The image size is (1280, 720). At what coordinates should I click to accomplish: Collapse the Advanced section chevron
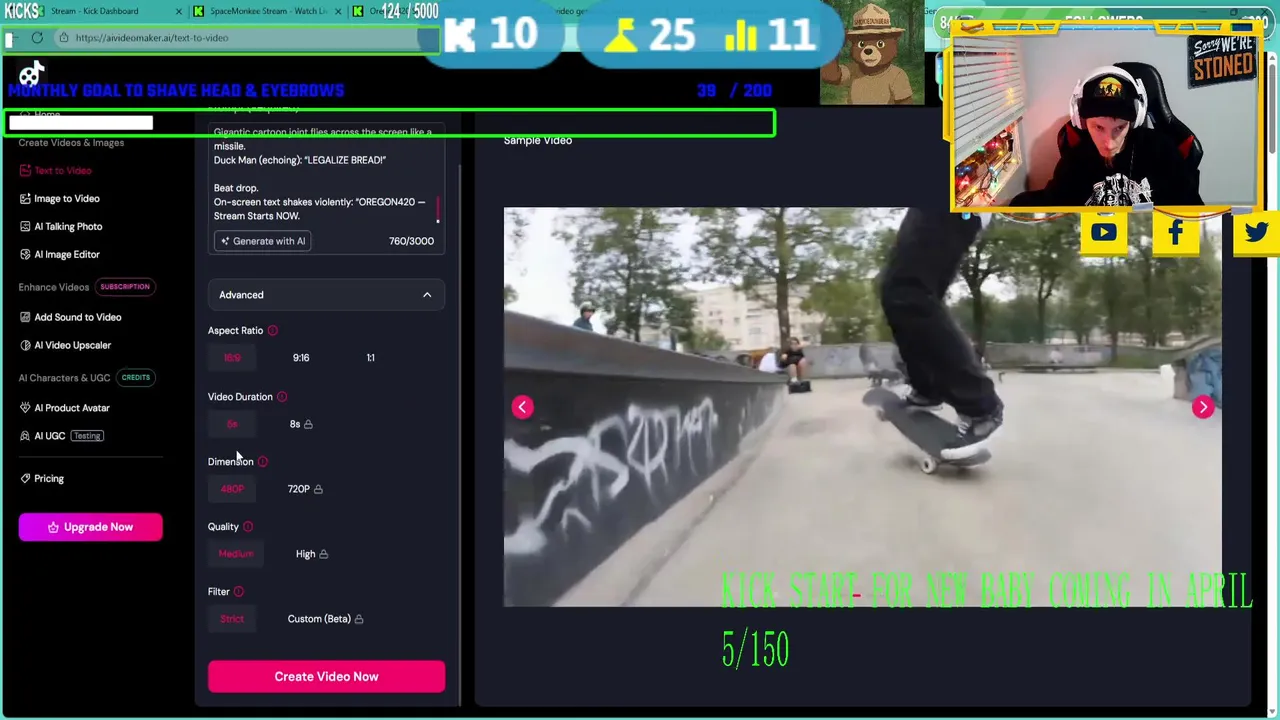tap(427, 295)
